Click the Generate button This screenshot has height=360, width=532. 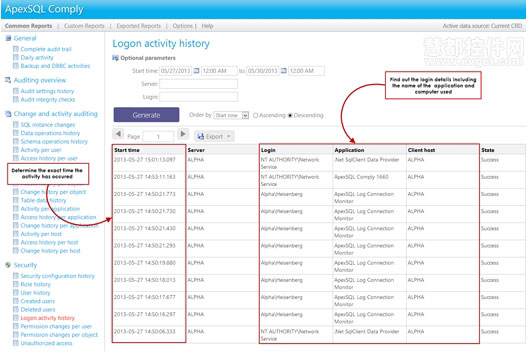click(x=146, y=115)
